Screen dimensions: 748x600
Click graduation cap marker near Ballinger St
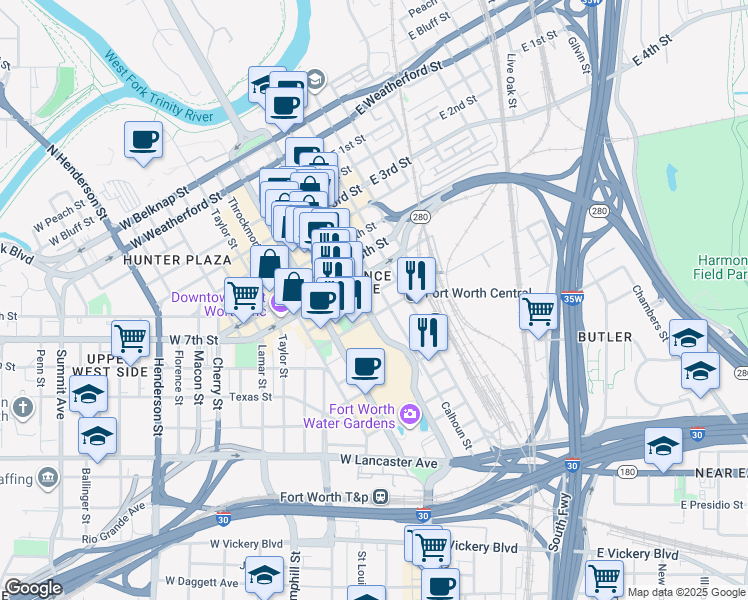[x=98, y=436]
